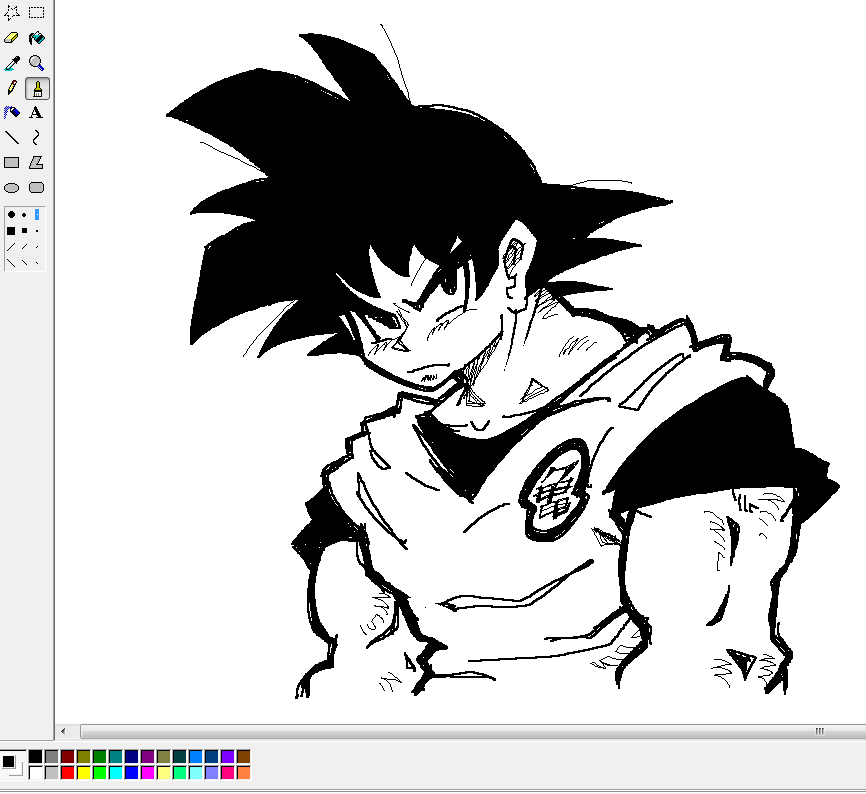This screenshot has height=794, width=866.
Task: Pick the Curve tool
Action: coord(36,137)
